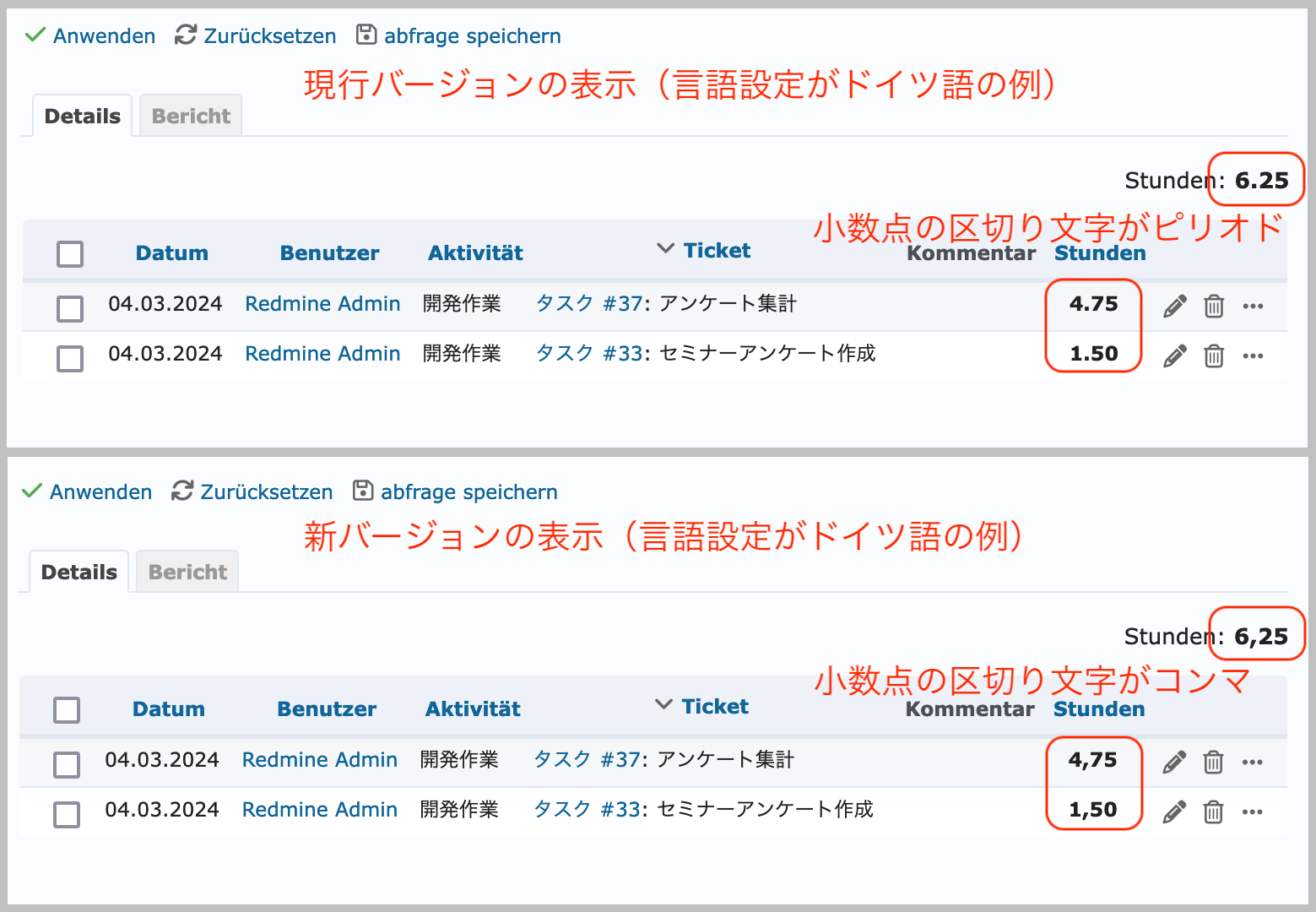Screen dimensions: 1316x912
Task: Open the ellipsis menu for task #37 entry
Action: [x=1253, y=307]
